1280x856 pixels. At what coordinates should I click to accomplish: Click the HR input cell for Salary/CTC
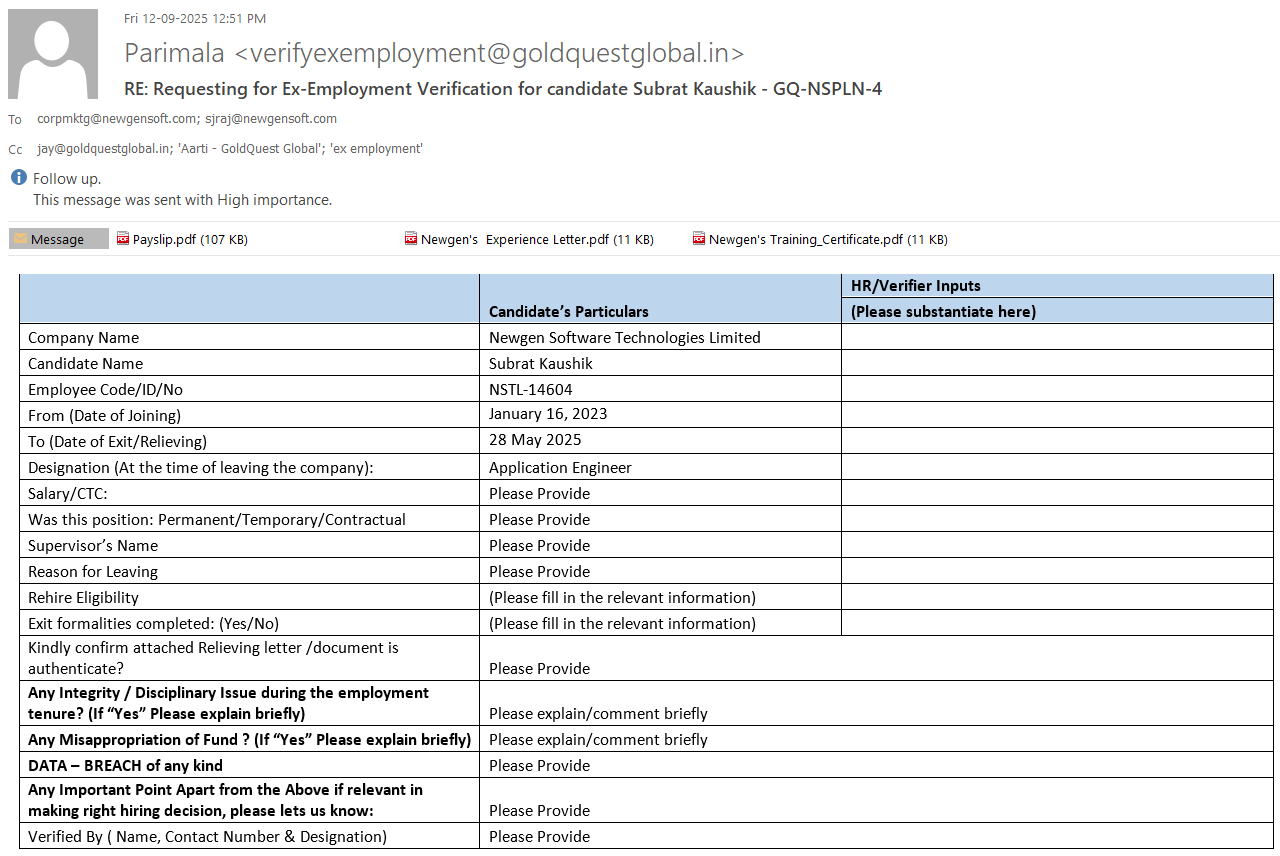[1057, 493]
